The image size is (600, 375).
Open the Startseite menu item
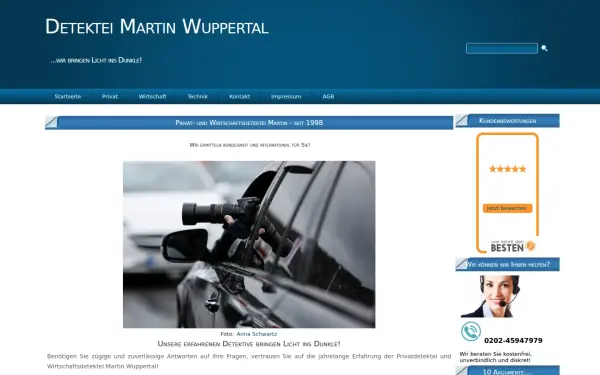(x=68, y=96)
